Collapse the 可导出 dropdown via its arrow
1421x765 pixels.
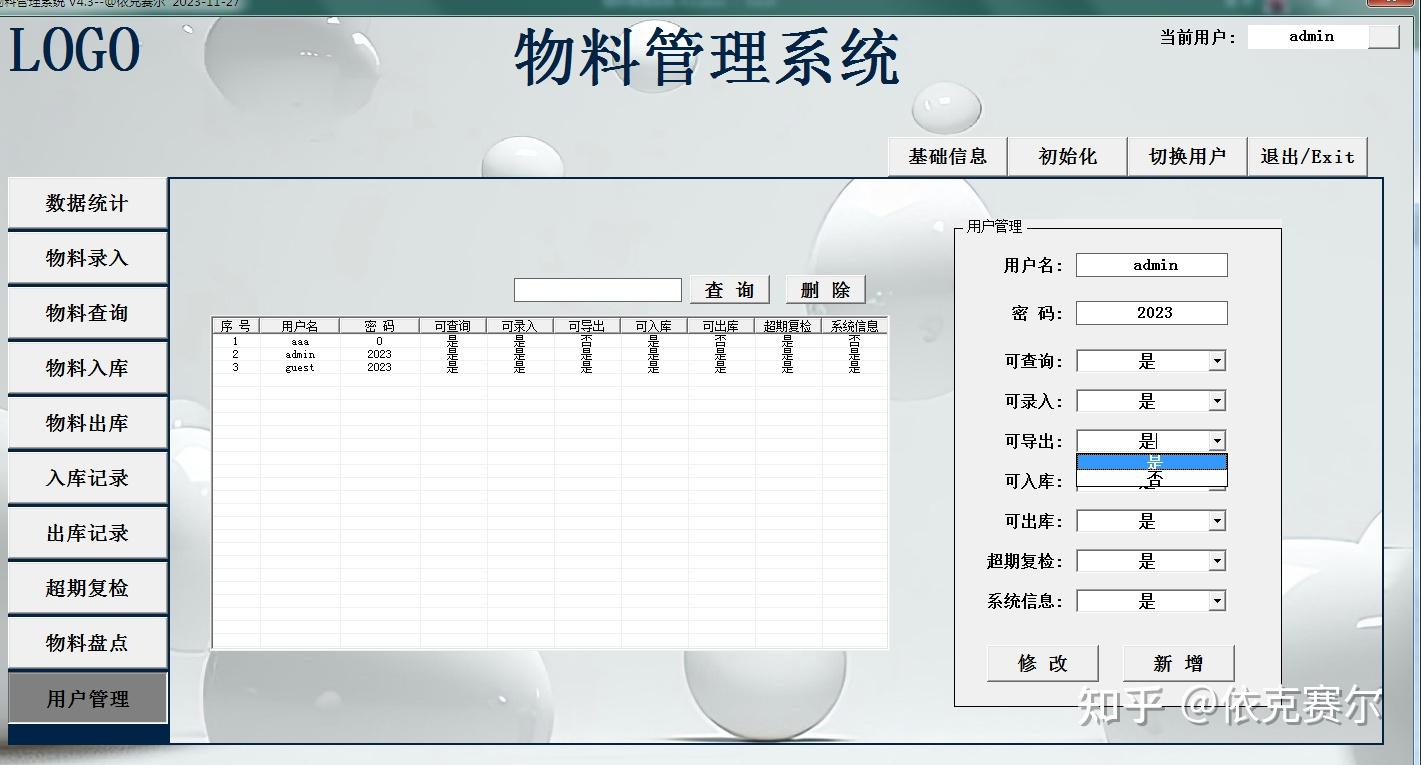tap(1217, 441)
